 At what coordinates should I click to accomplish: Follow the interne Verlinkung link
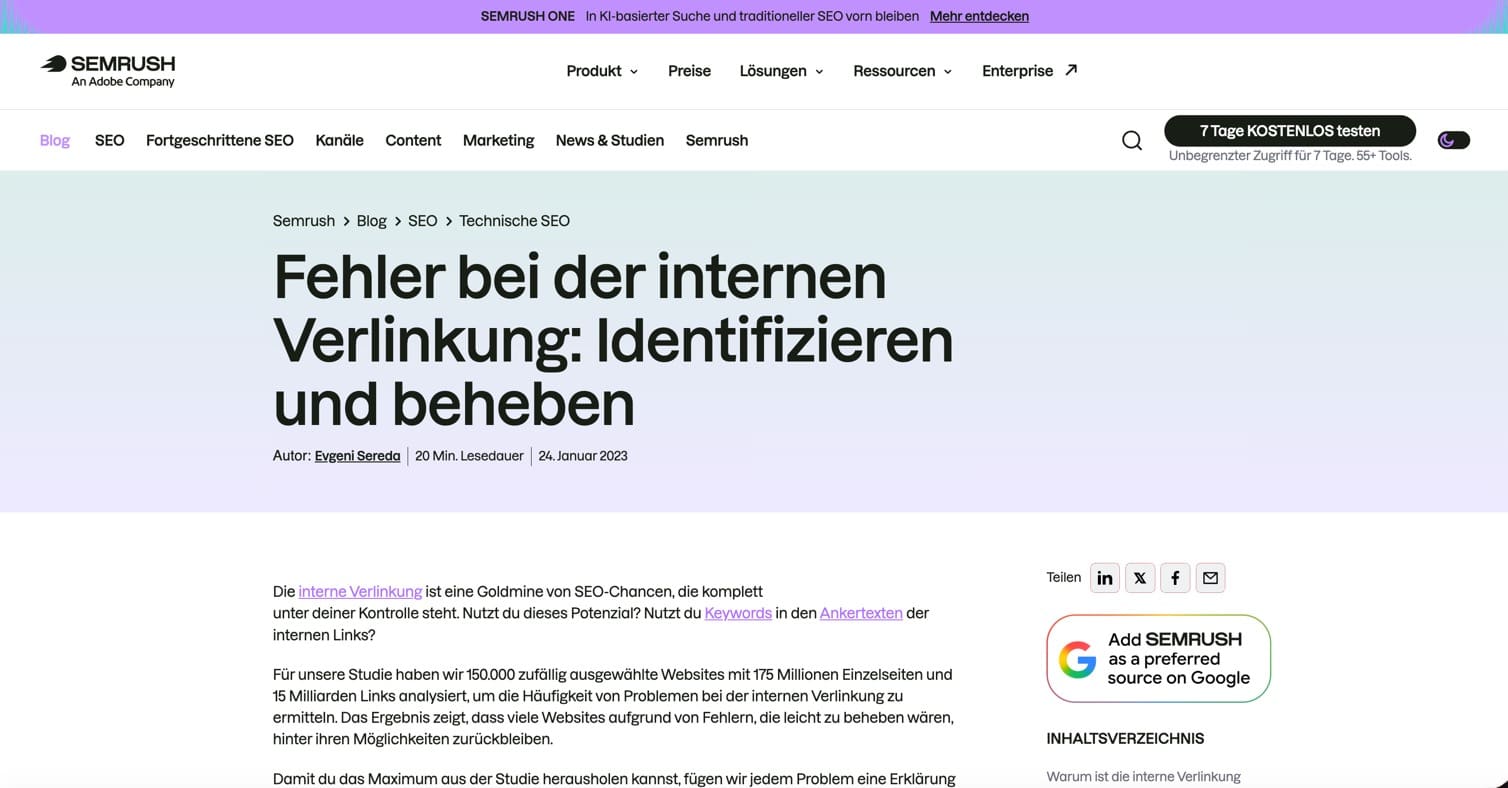pyautogui.click(x=360, y=591)
